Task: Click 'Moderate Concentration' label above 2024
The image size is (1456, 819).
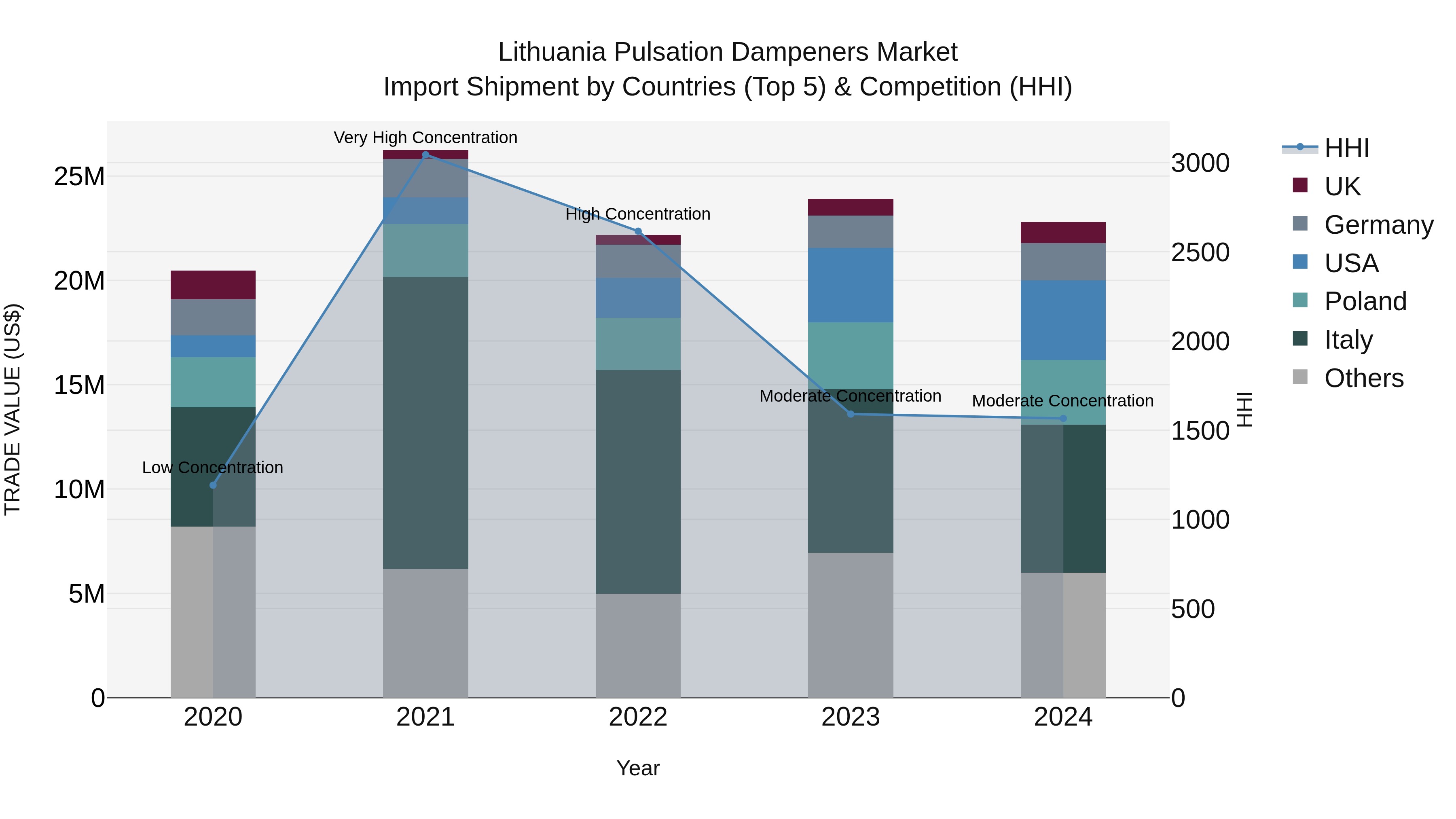Action: (x=1063, y=401)
